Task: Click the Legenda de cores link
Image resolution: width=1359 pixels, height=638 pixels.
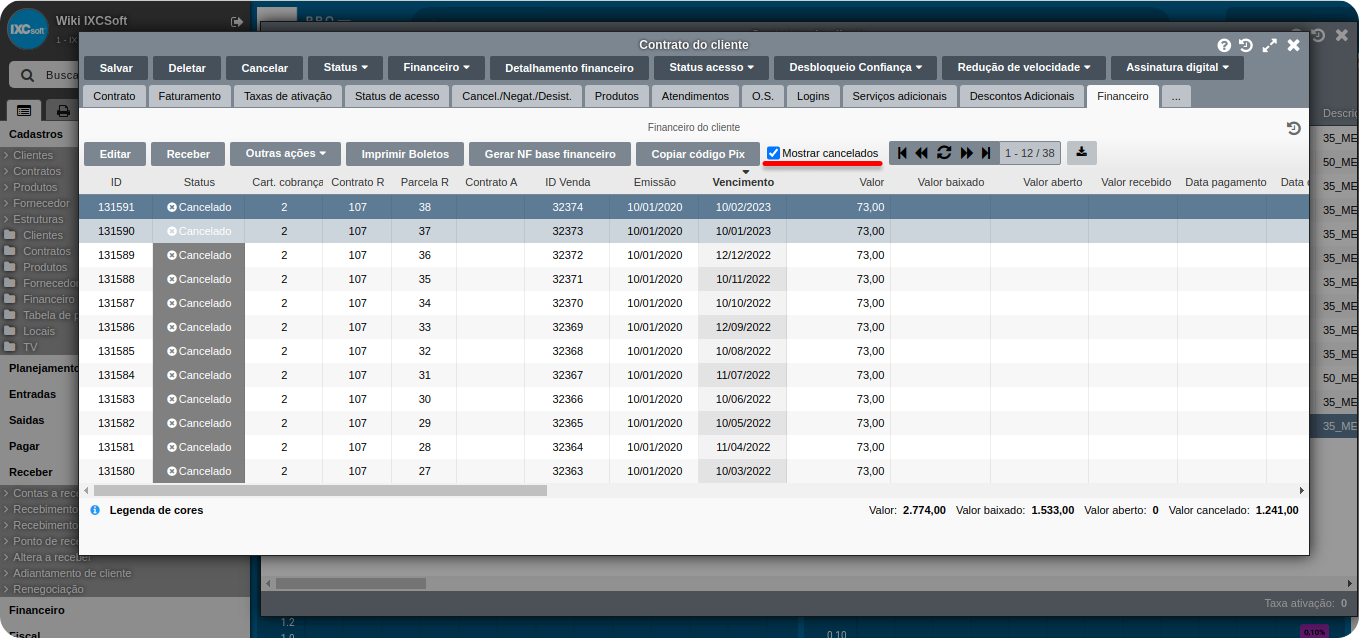Action: 156,510
